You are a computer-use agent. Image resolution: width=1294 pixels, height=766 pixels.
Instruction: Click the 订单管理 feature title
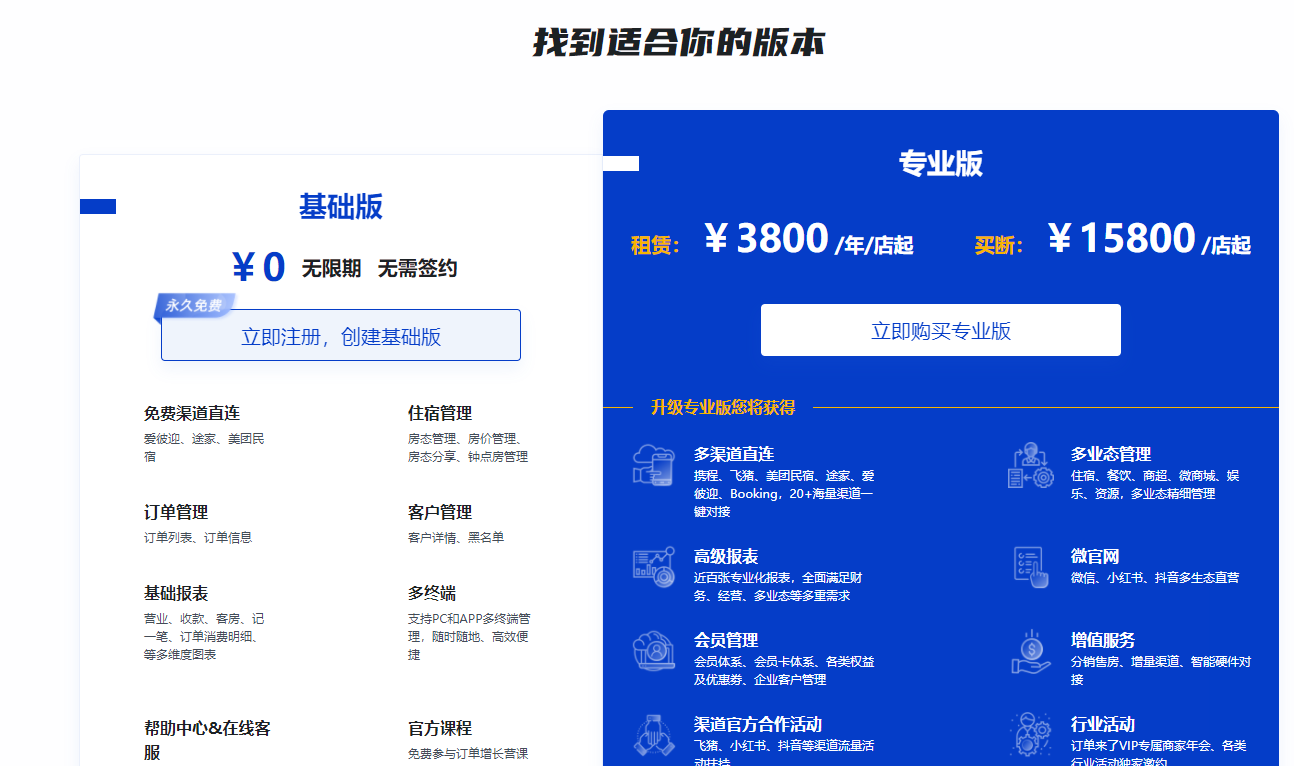[176, 512]
